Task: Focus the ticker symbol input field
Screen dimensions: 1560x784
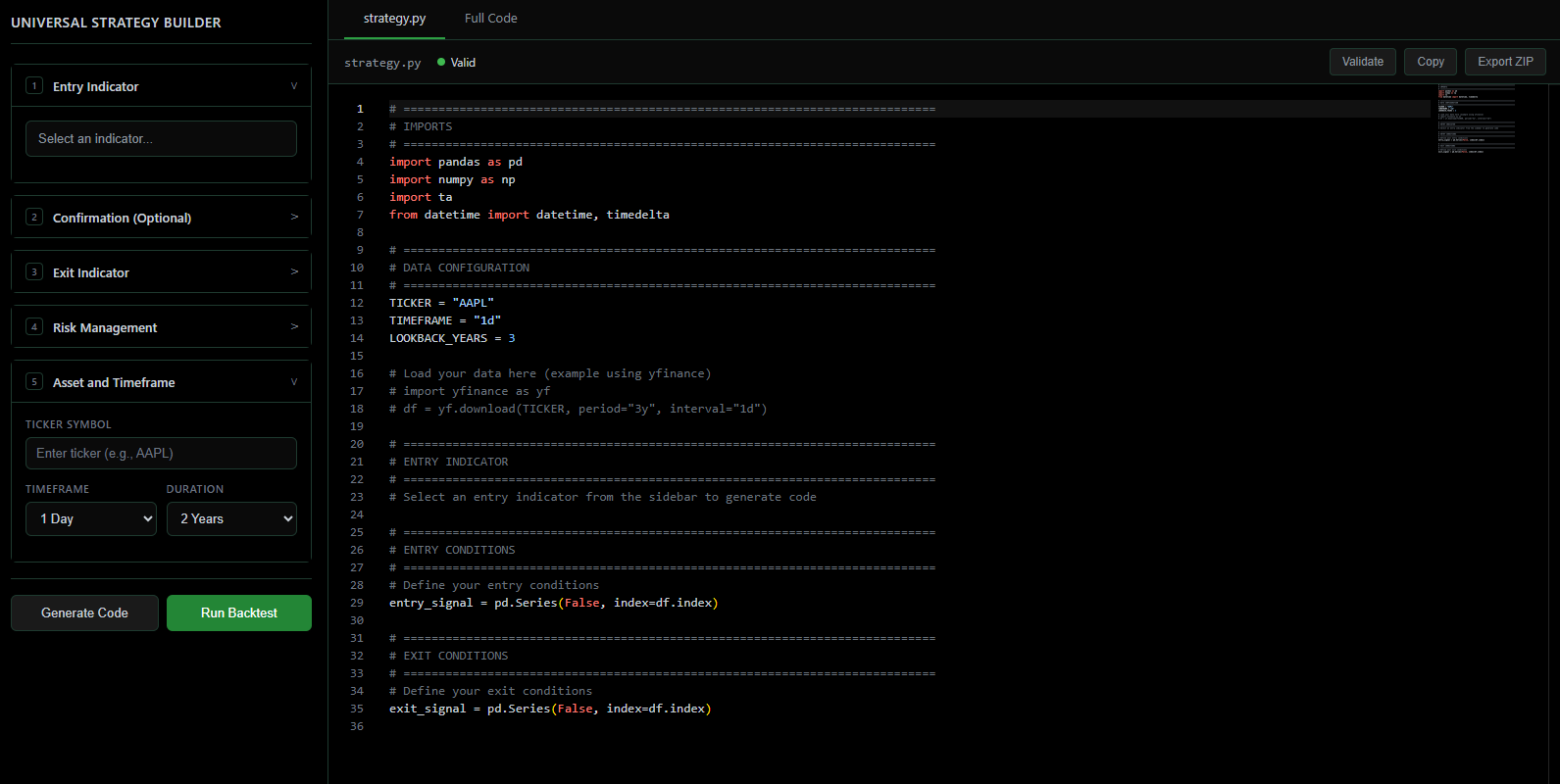Action: [161, 453]
